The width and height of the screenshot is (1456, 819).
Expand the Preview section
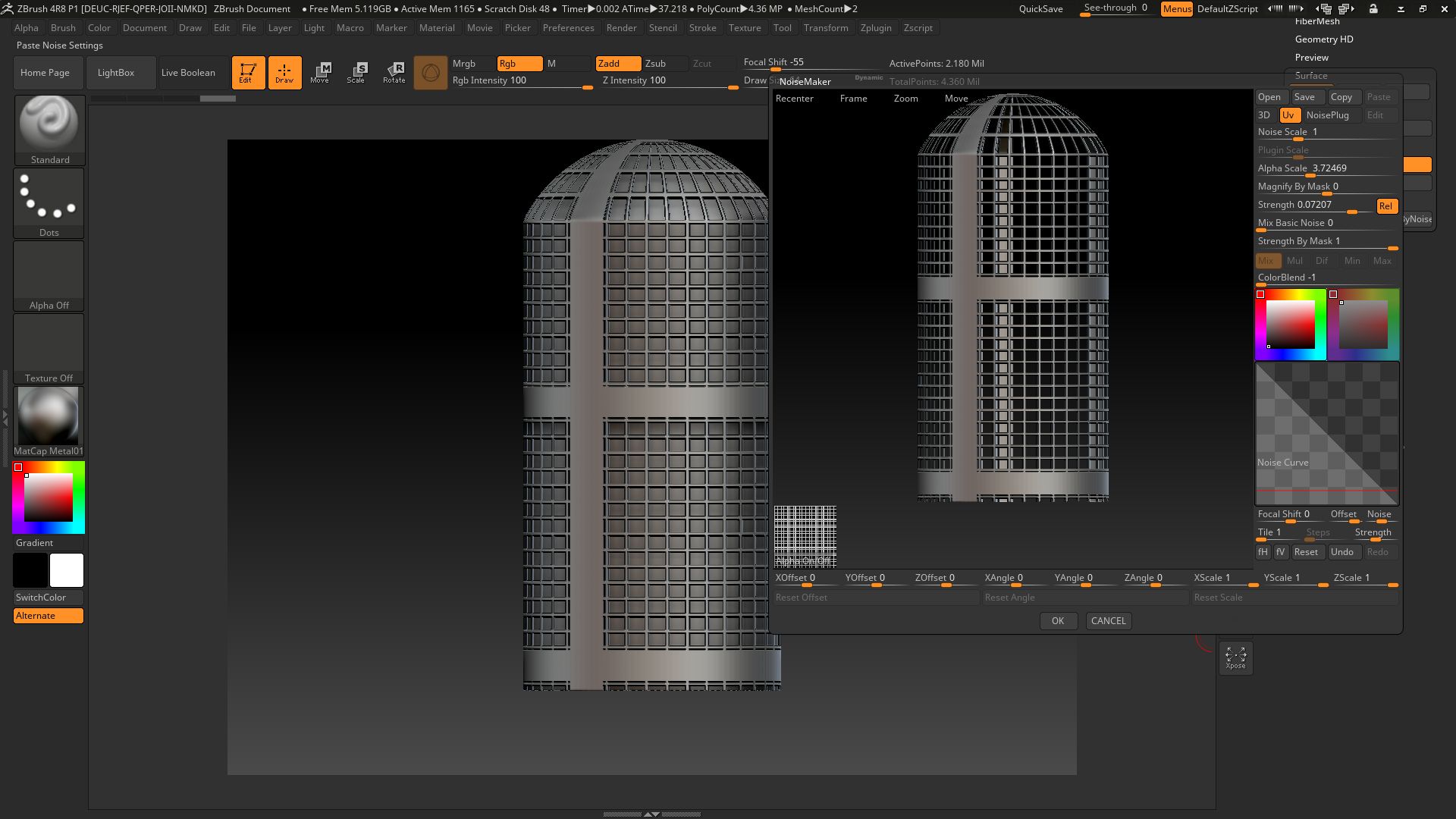(1311, 58)
